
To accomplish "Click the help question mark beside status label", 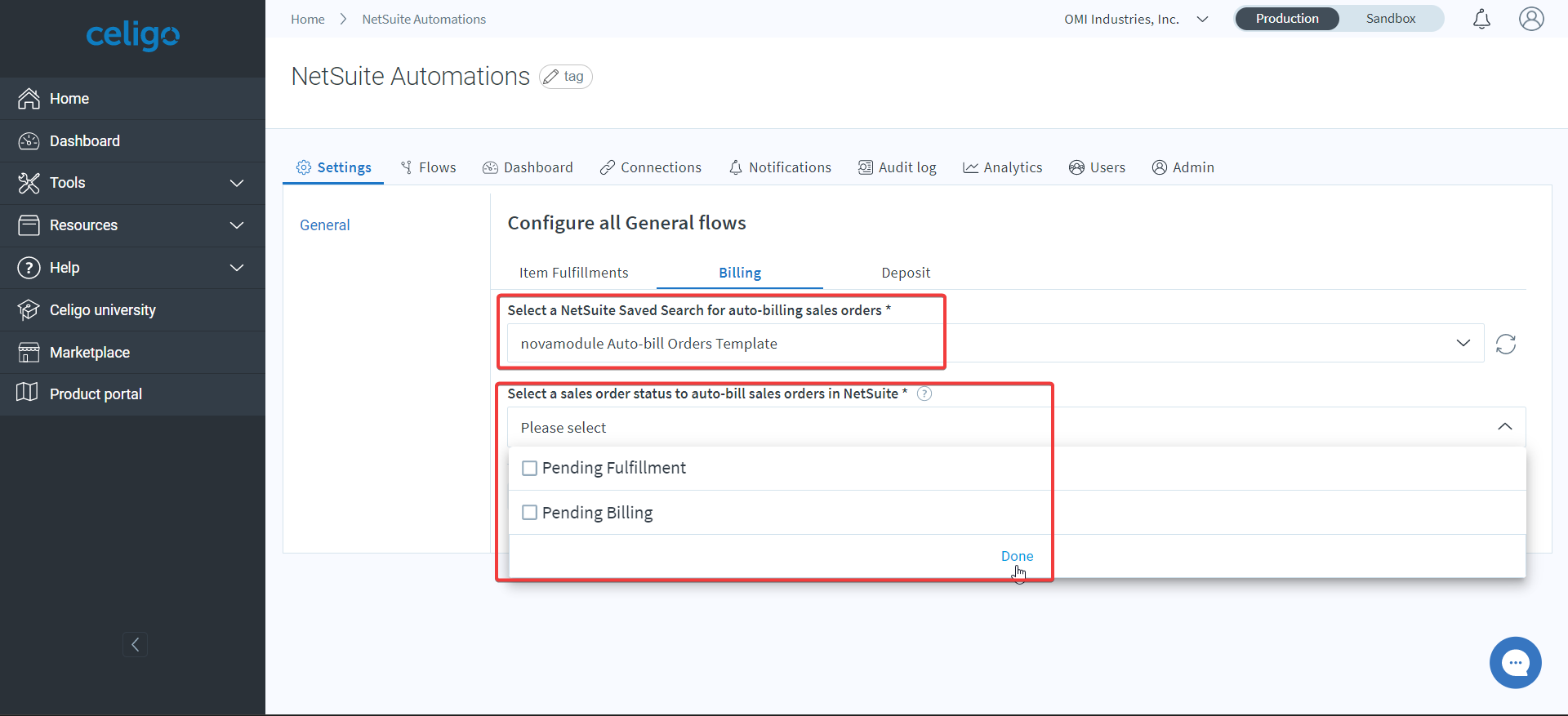I will click(x=924, y=394).
